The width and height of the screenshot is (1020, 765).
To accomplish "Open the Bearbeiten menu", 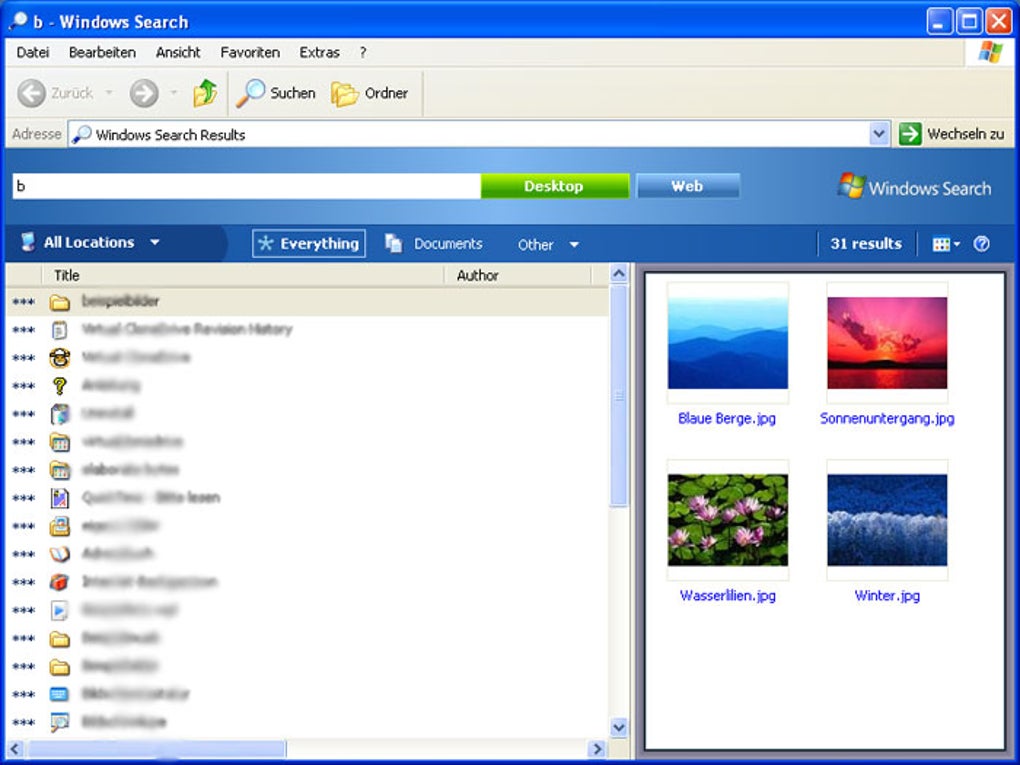I will (x=102, y=53).
